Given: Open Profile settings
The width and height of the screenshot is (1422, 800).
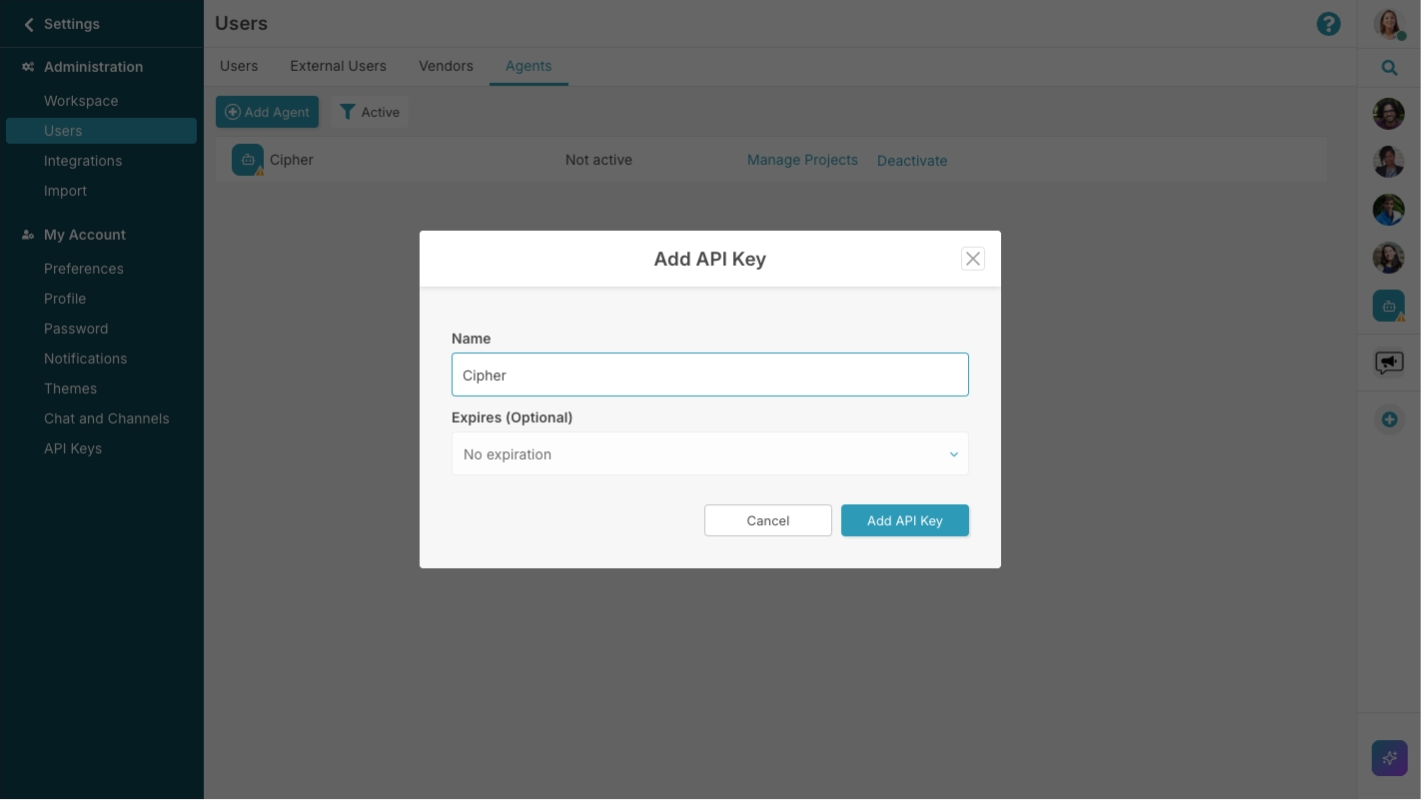Looking at the screenshot, I should [65, 299].
